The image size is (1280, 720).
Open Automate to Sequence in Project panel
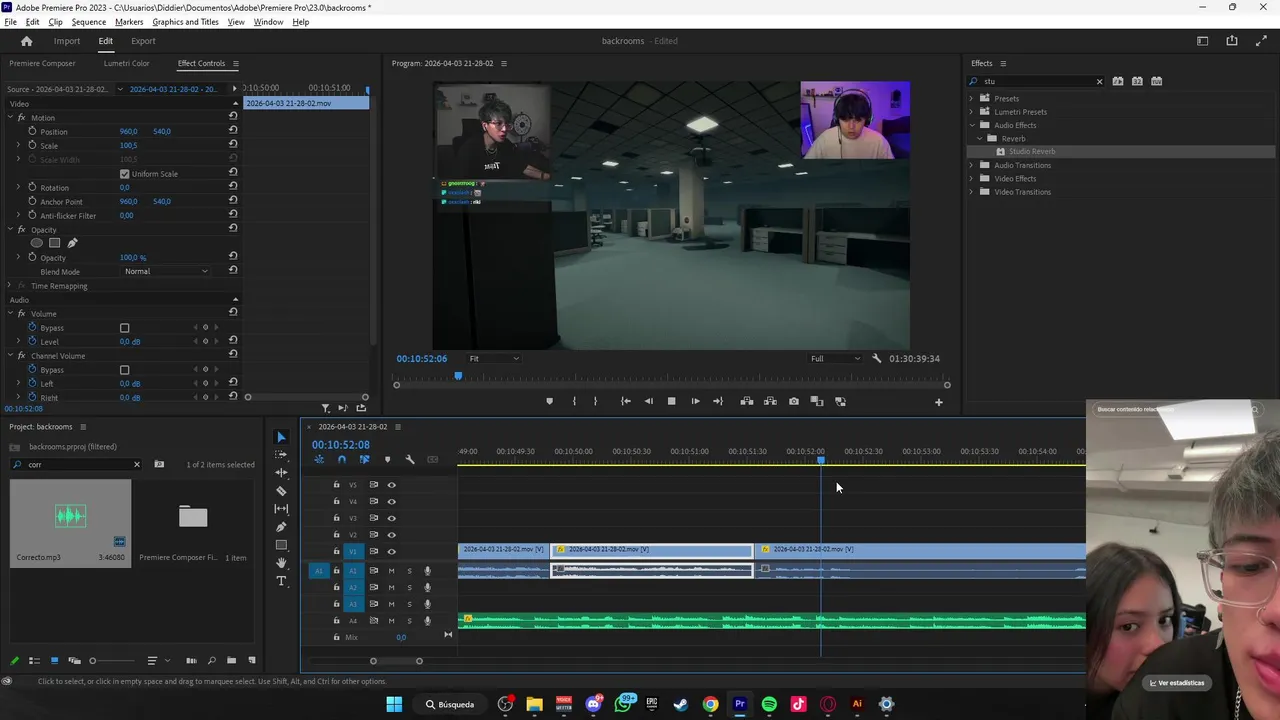(191, 660)
